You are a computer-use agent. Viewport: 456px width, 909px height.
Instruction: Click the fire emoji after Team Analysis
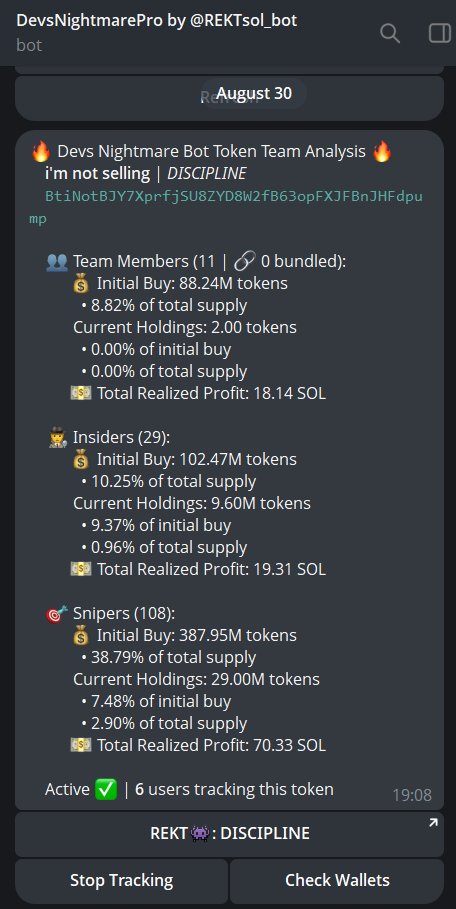click(382, 152)
